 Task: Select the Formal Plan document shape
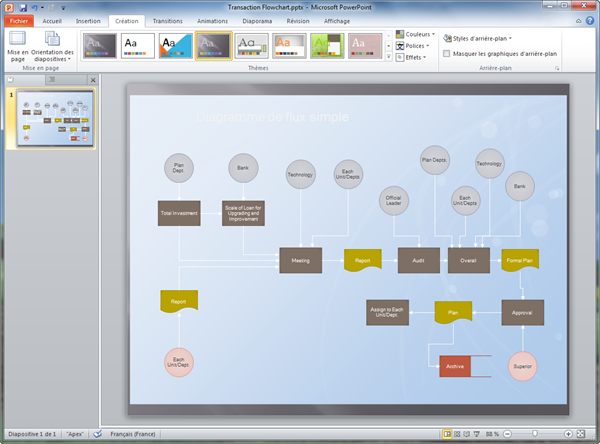click(520, 260)
